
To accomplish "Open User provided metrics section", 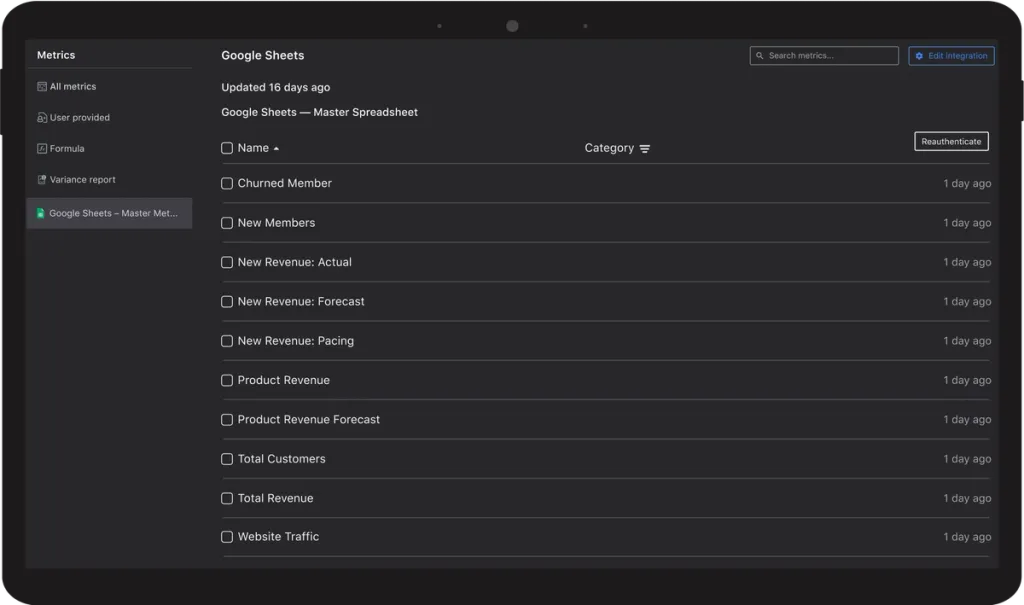I will pos(80,118).
